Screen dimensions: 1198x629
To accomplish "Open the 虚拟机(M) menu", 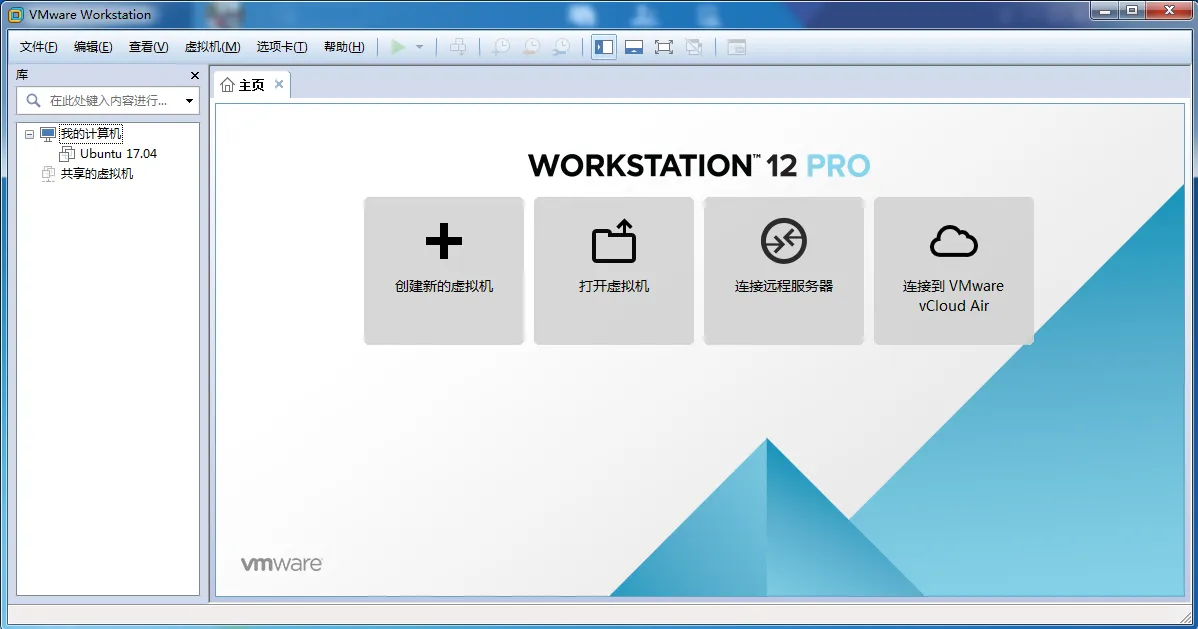I will [x=212, y=47].
